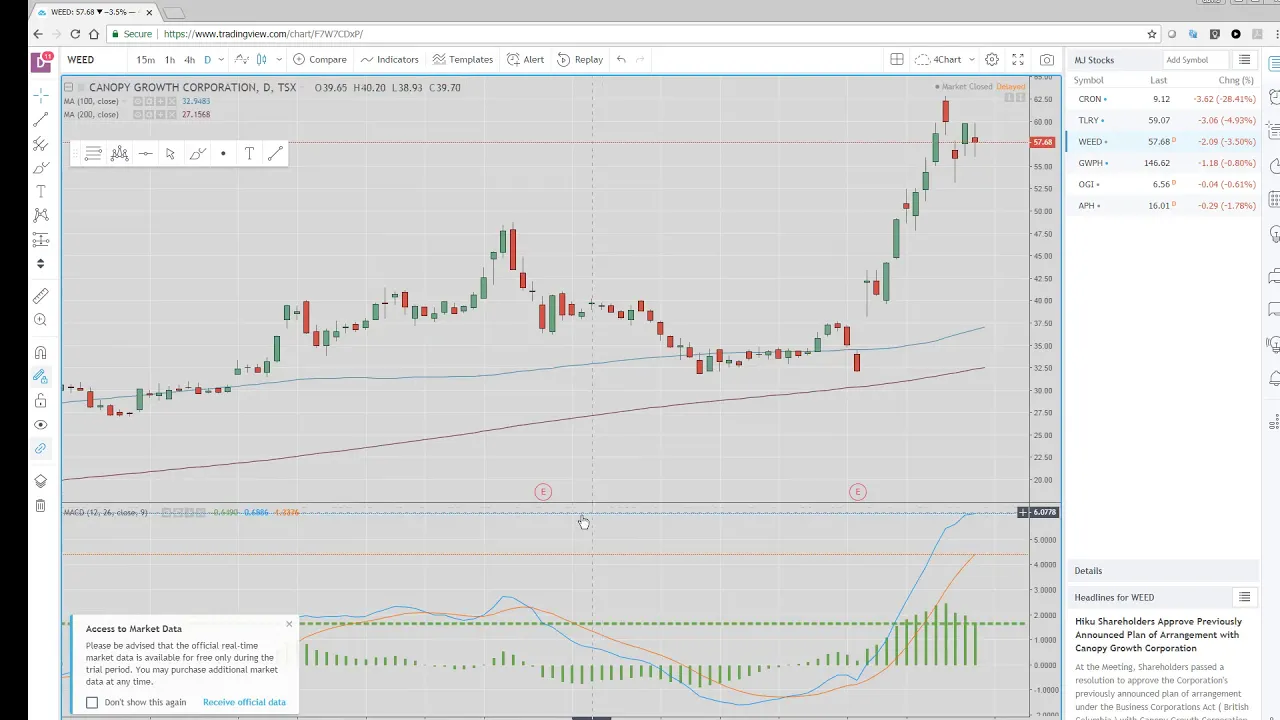Toggle magnet mode
This screenshot has width=1280, height=720.
(40, 352)
